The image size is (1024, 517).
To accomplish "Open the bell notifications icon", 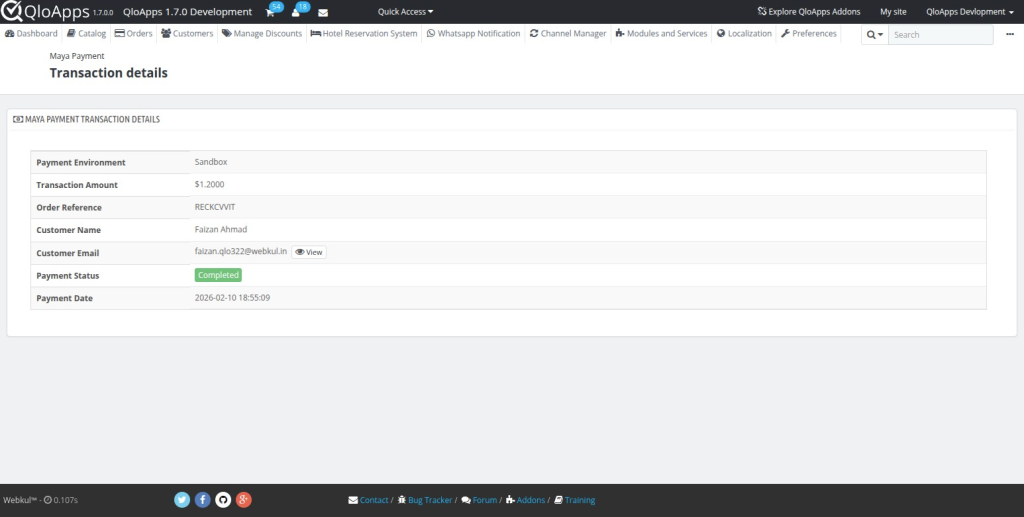I will [296, 12].
